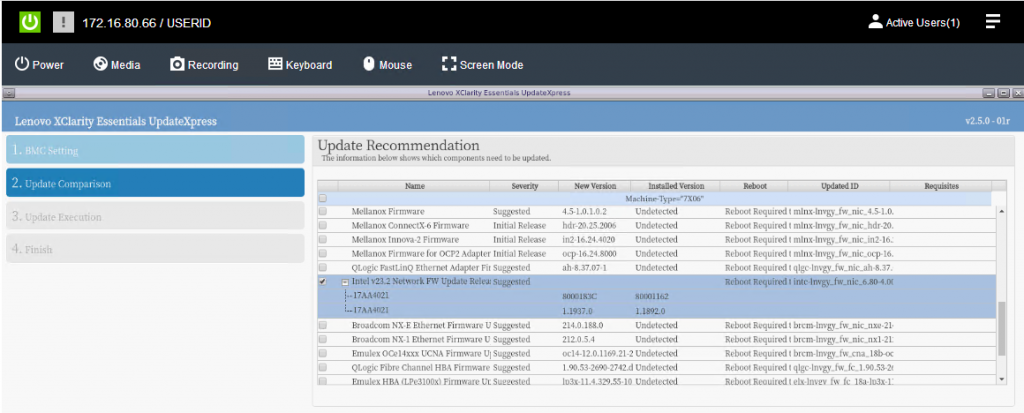The height and width of the screenshot is (413, 1024).
Task: Click version ocp-16.24.8000 cell
Action: click(x=589, y=254)
